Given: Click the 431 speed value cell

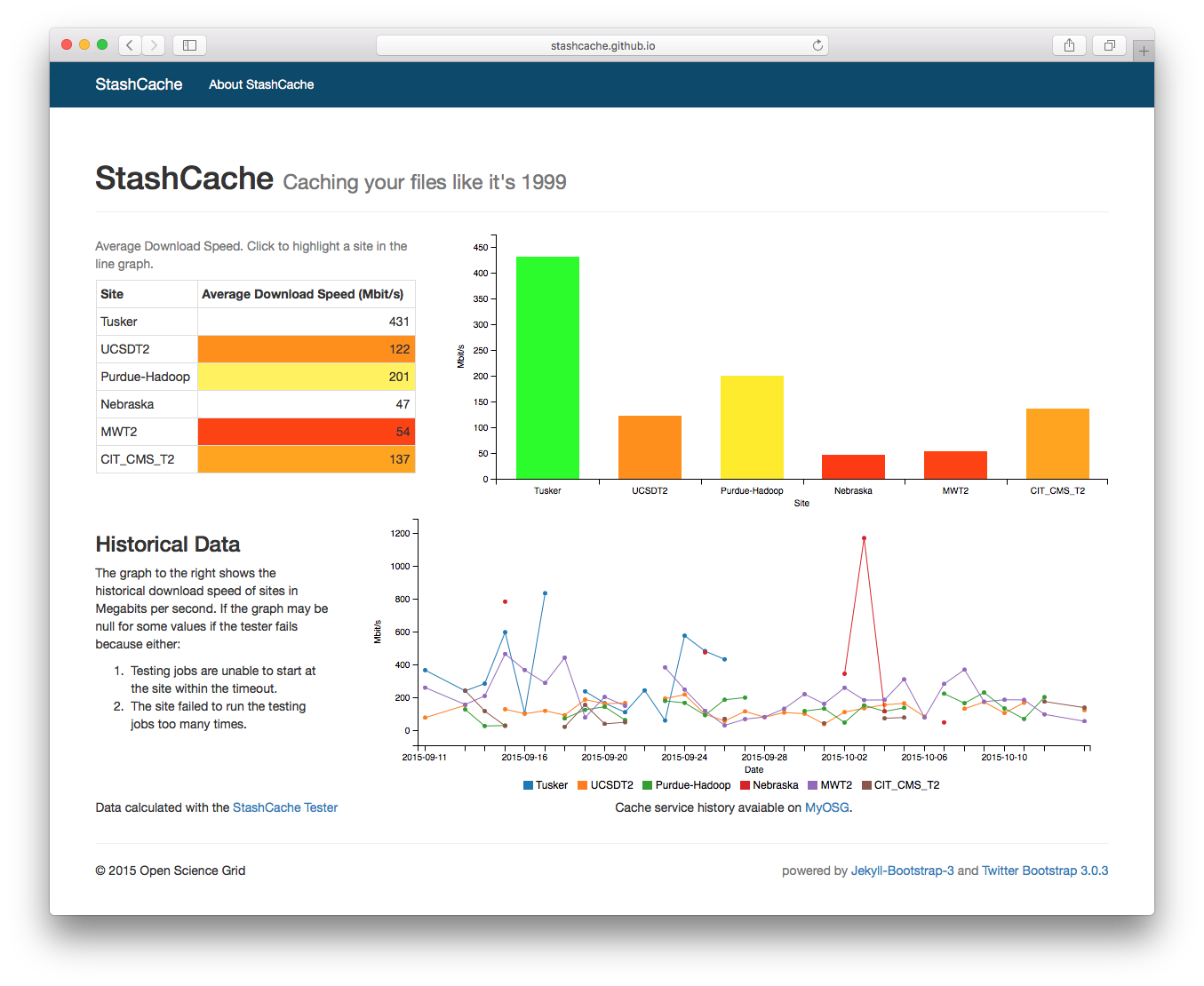Looking at the screenshot, I should pyautogui.click(x=306, y=322).
